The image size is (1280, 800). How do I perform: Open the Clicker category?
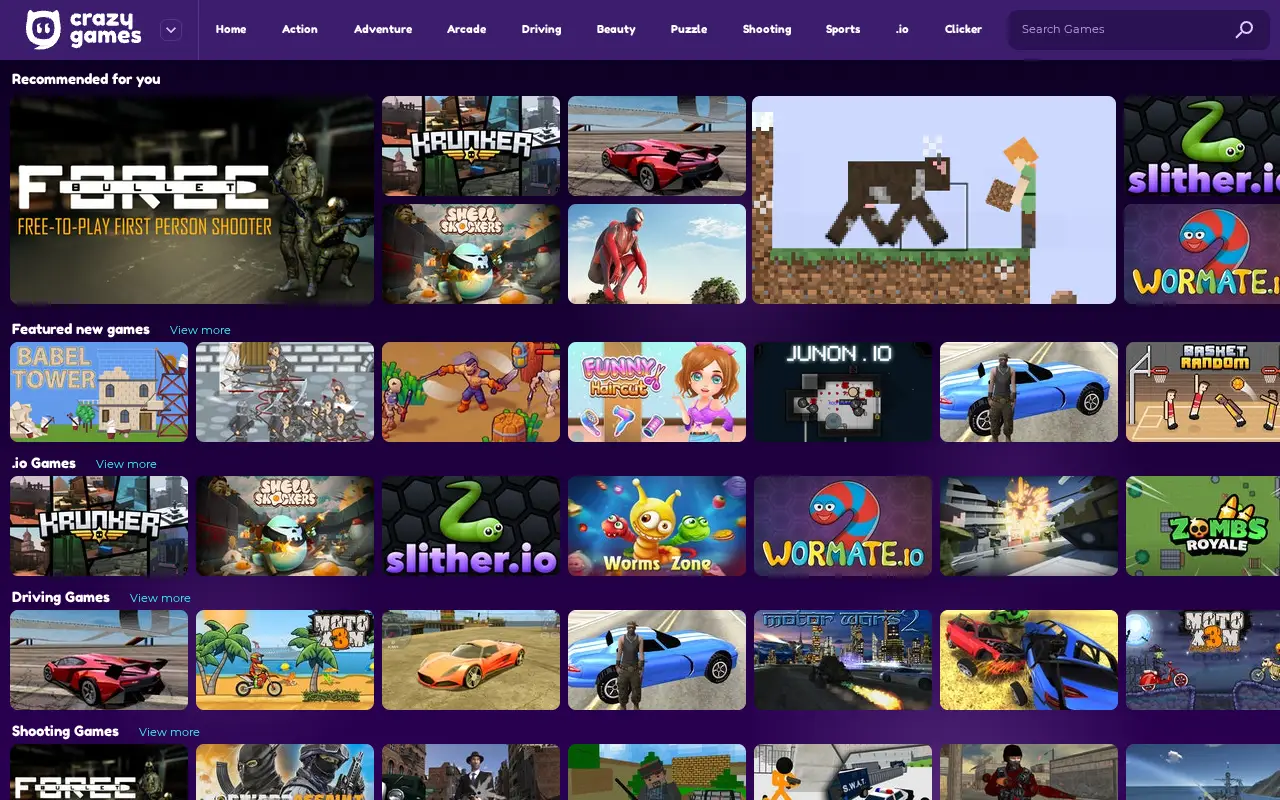(x=963, y=29)
